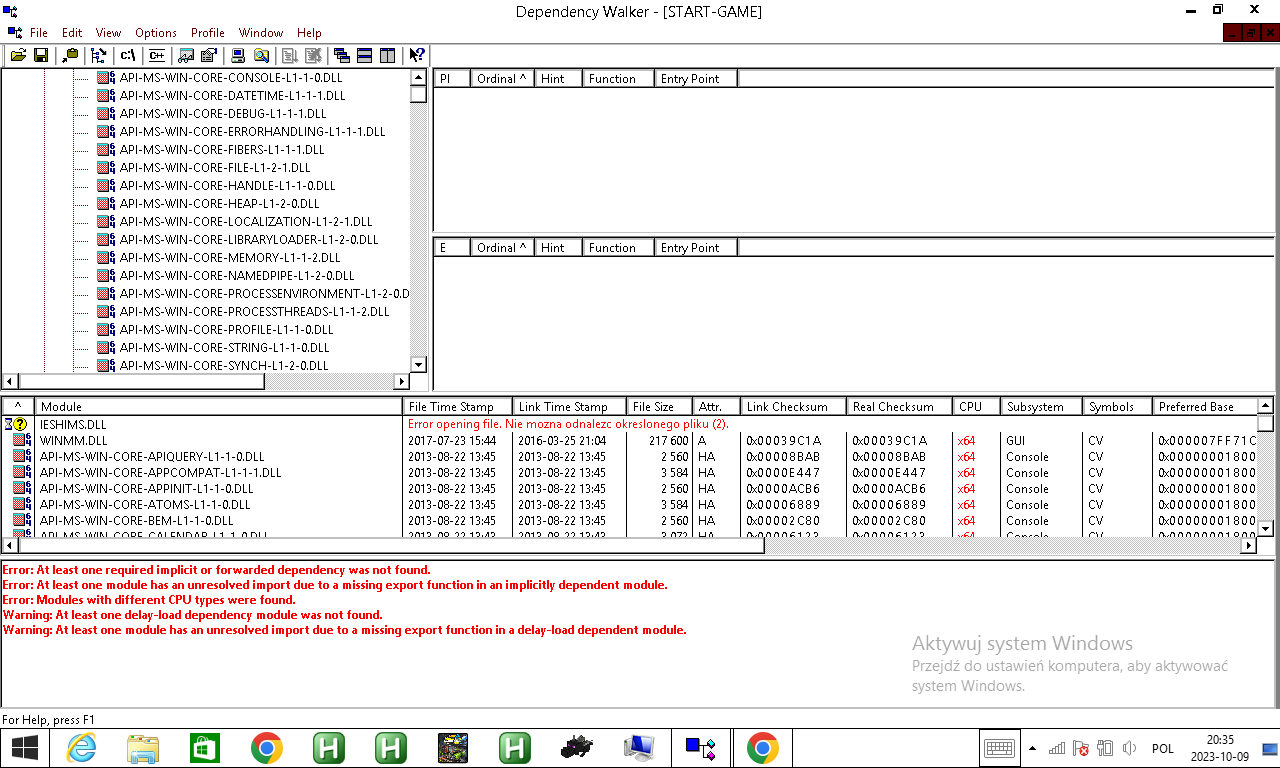Click module list horizontal scroll-right arrow
The width and height of the screenshot is (1280, 768).
(x=1248, y=546)
